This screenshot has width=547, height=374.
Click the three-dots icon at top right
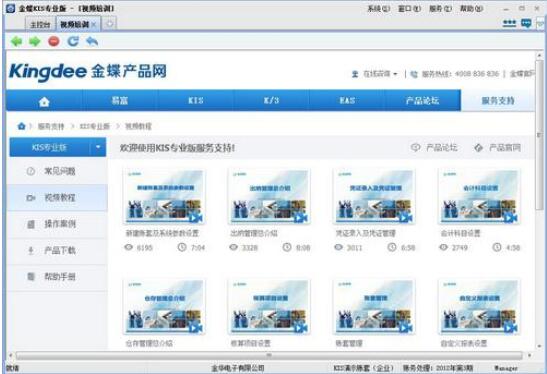coord(509,23)
